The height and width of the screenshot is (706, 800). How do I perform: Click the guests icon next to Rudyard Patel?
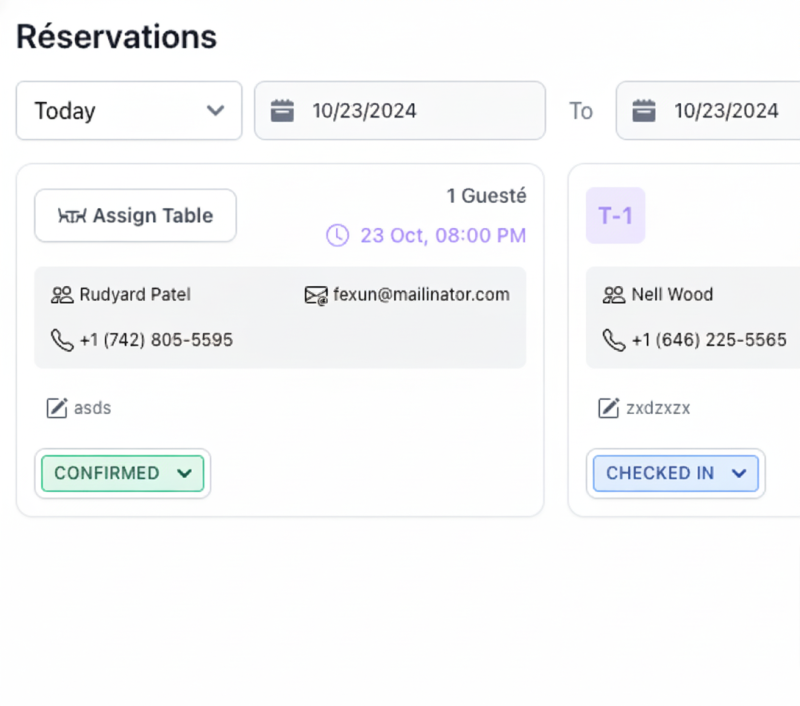[60, 294]
